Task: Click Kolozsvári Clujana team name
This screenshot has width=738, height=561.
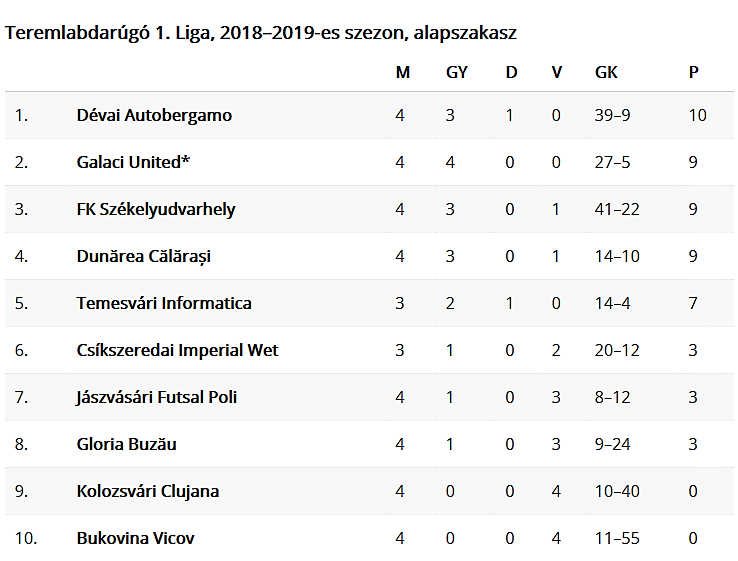Action: tap(148, 491)
